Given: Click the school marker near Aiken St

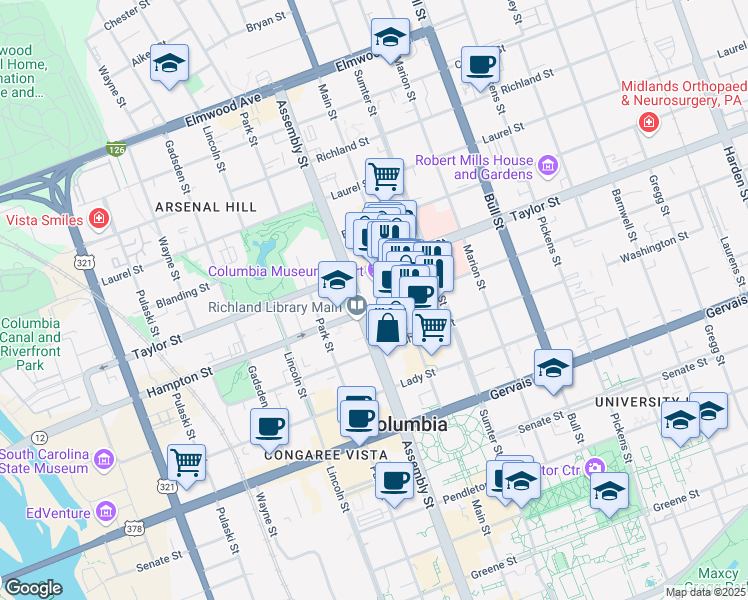Looking at the screenshot, I should [169, 64].
